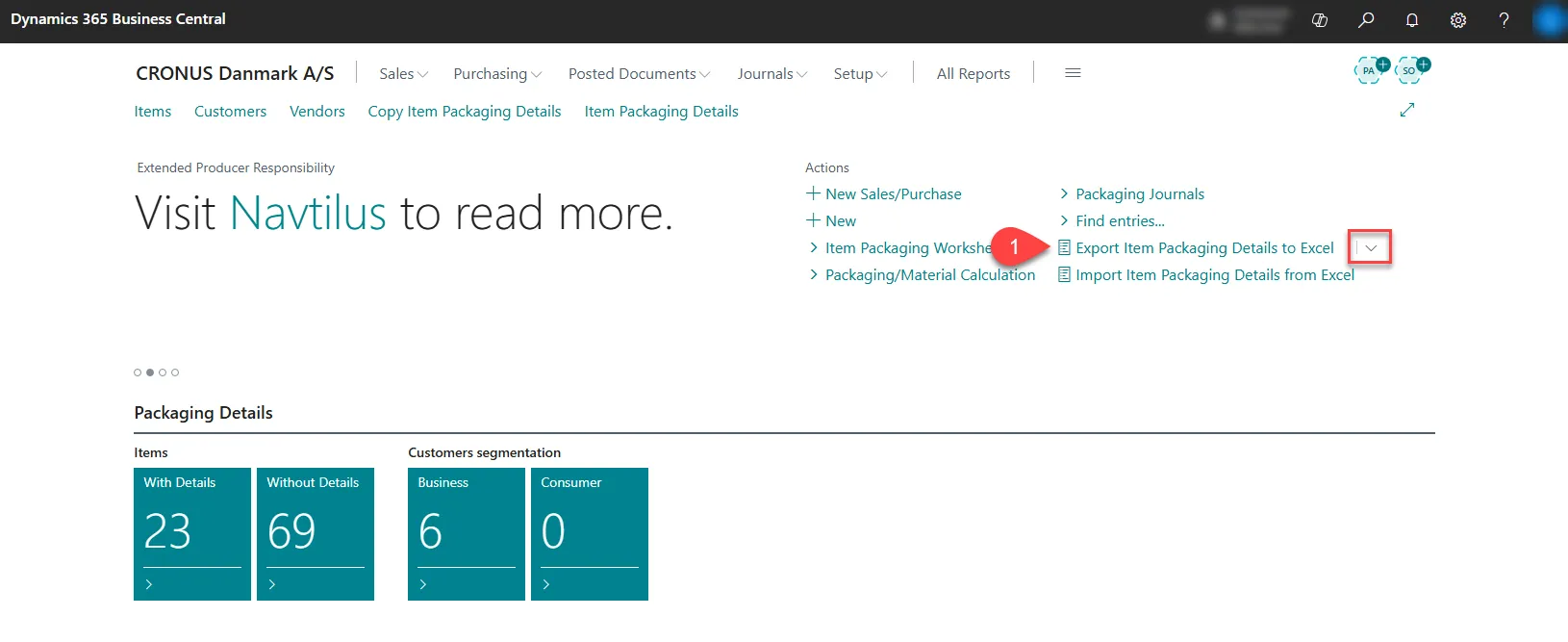The width and height of the screenshot is (1568, 642).
Task: Open the search magnifier icon
Action: (1366, 20)
